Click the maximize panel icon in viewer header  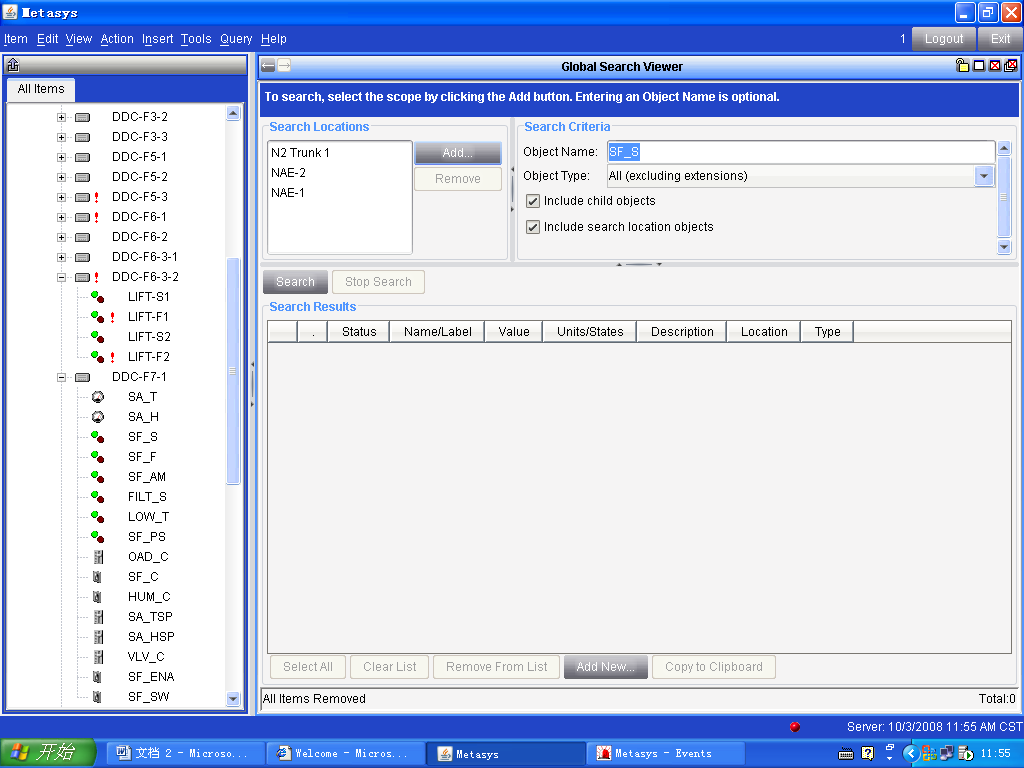[978, 66]
